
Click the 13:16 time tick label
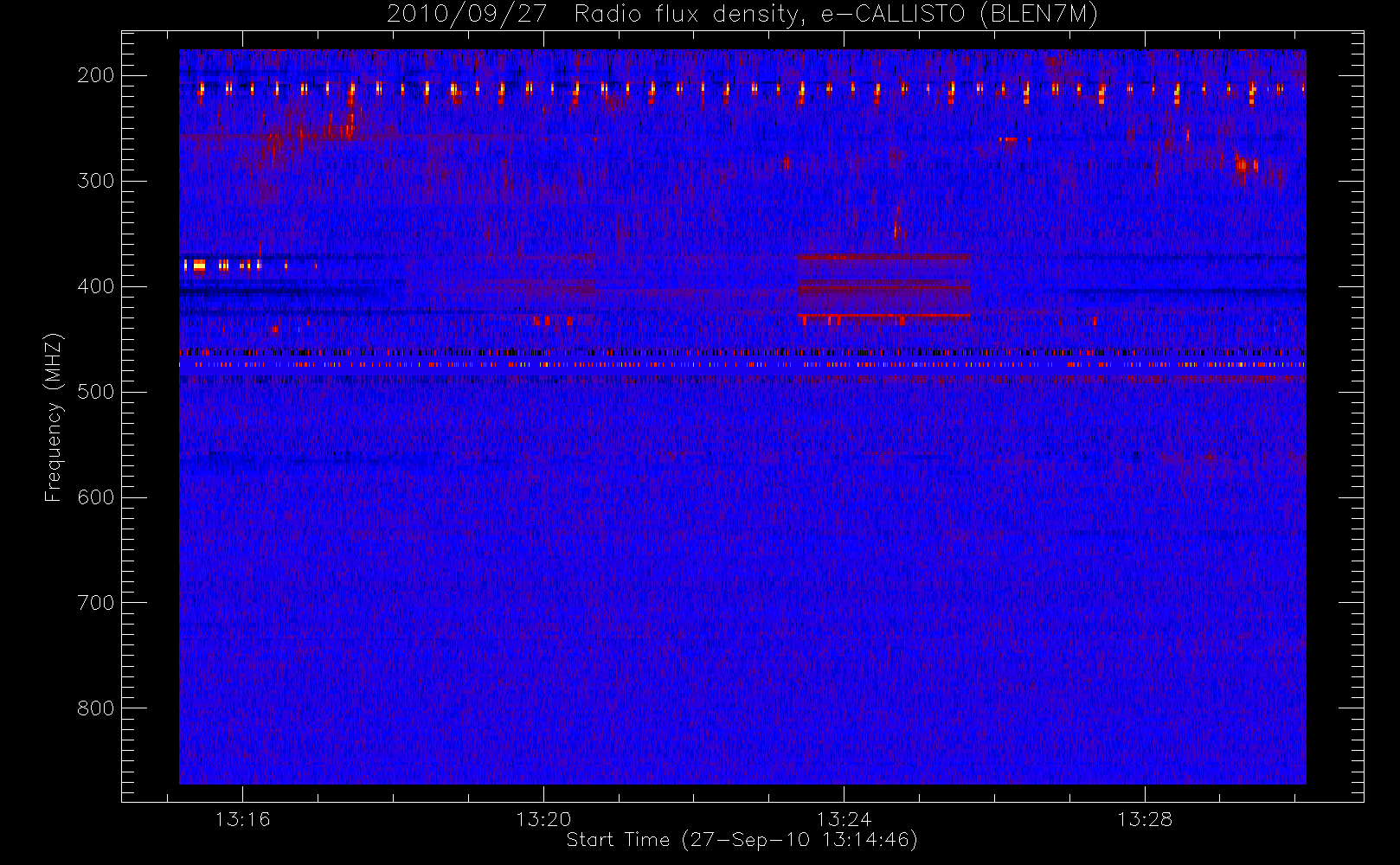pos(242,819)
